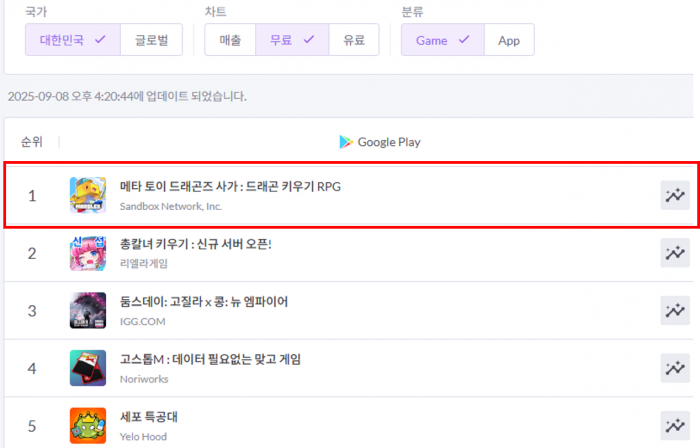Viewport: 700px width, 448px height.
Task: Click the 순위 column header
Action: click(32, 142)
